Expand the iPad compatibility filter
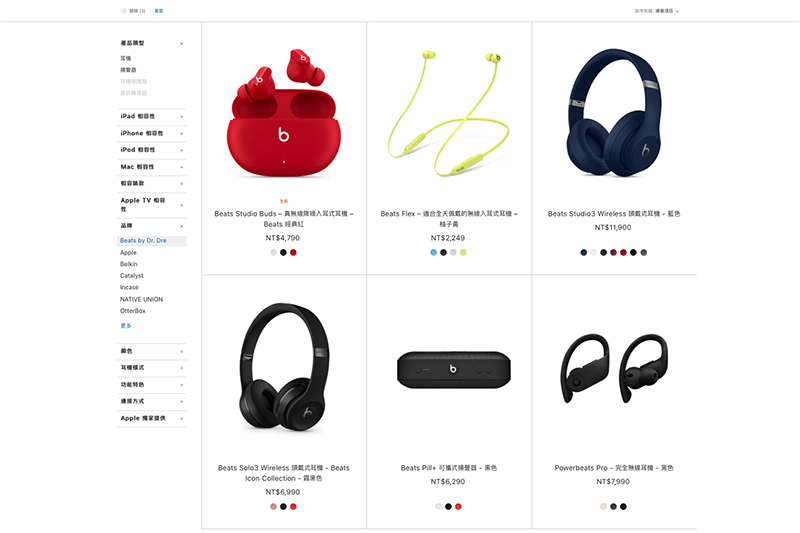This screenshot has height=533, width=800. 152,116
